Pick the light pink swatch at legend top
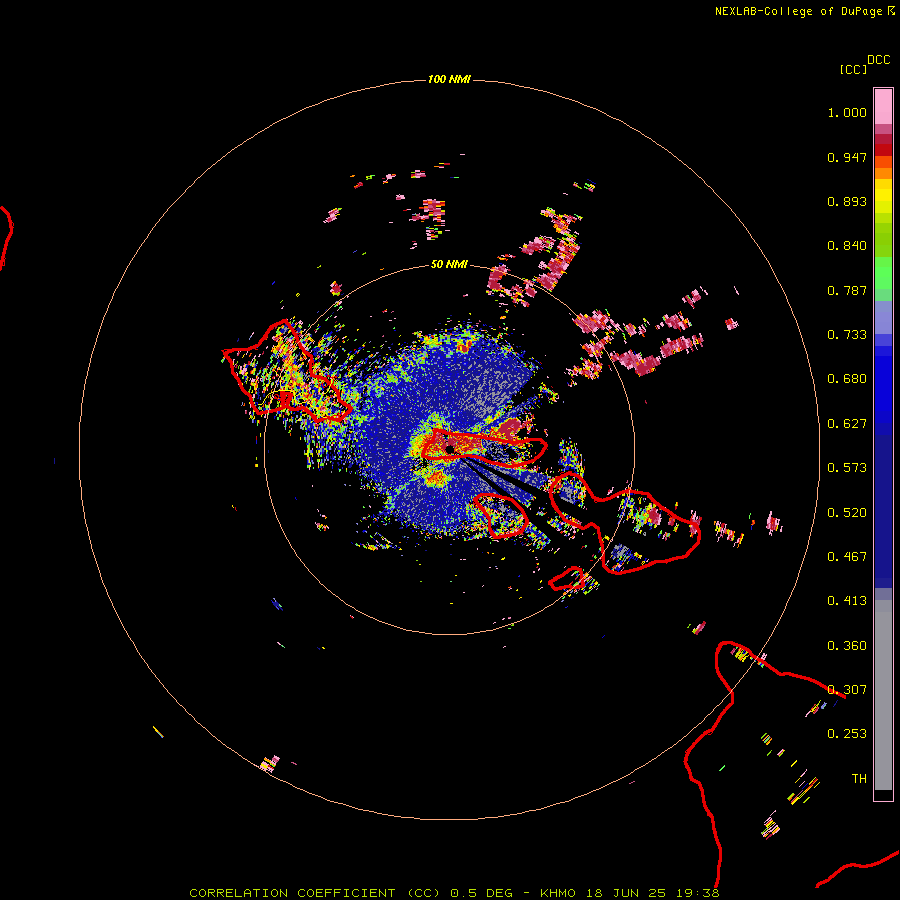This screenshot has height=900, width=900. (883, 107)
